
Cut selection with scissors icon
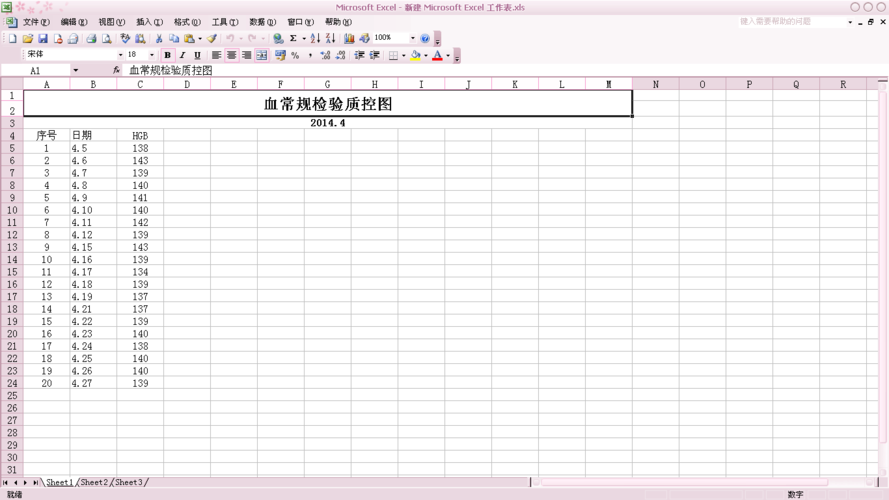point(159,39)
